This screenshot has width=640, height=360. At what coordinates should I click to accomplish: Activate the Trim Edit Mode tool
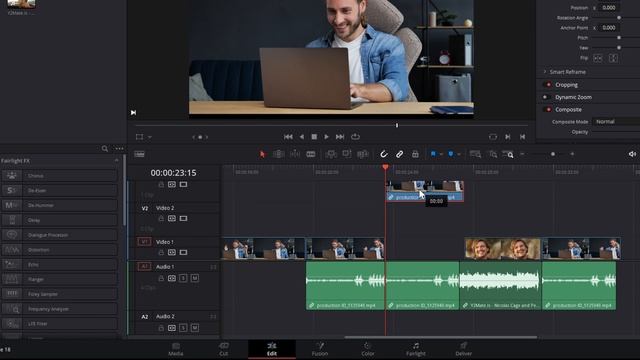click(x=279, y=154)
